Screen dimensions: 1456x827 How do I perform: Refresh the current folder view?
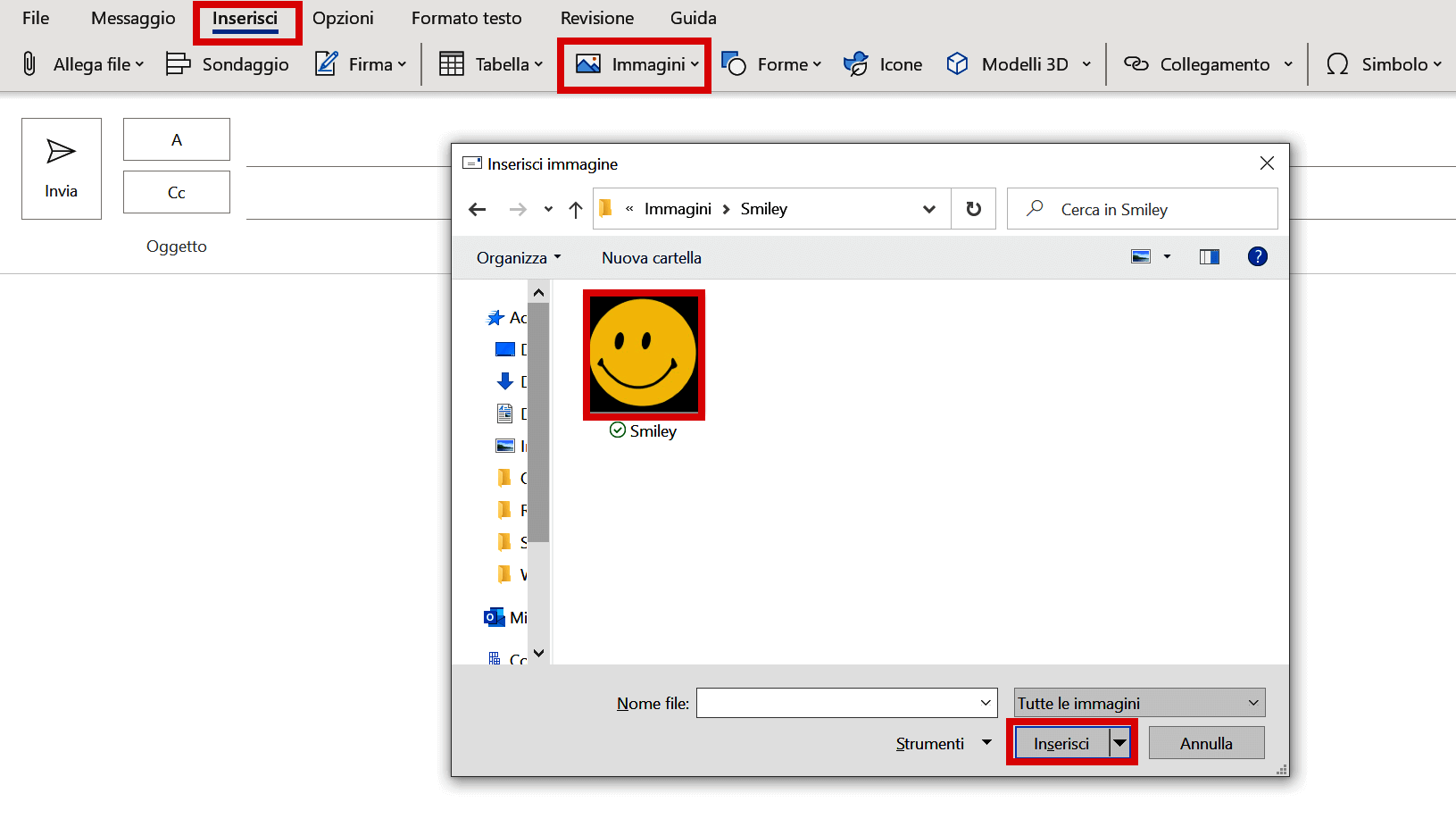[974, 208]
